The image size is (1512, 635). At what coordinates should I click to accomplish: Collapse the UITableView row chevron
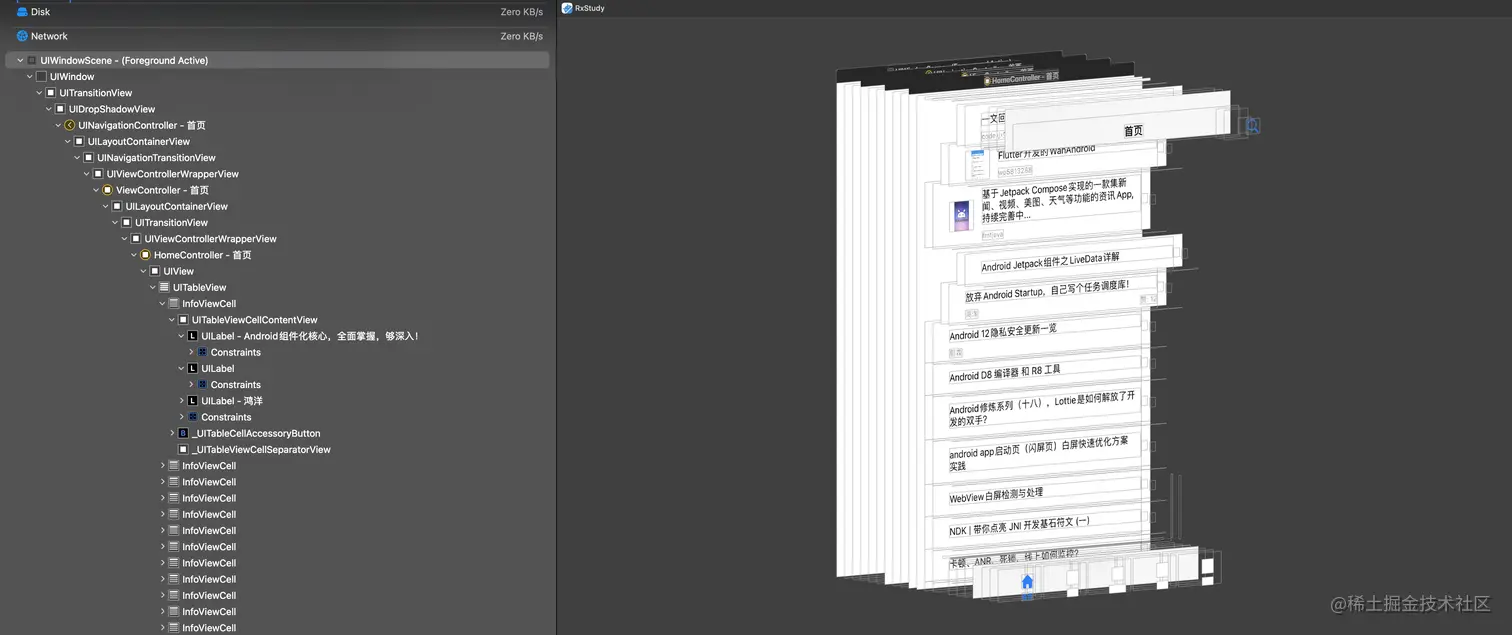(x=153, y=287)
